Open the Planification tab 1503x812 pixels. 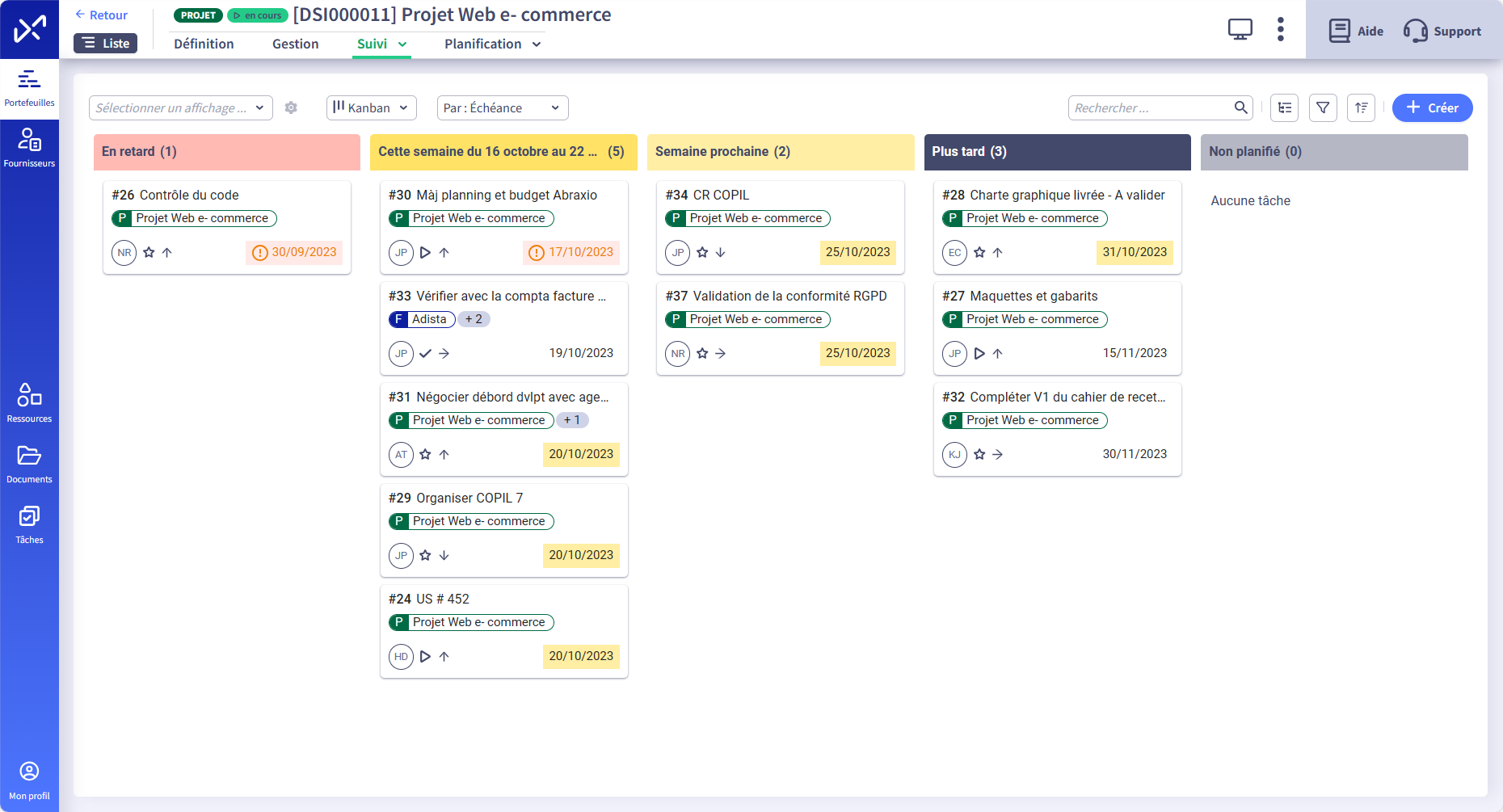point(493,44)
